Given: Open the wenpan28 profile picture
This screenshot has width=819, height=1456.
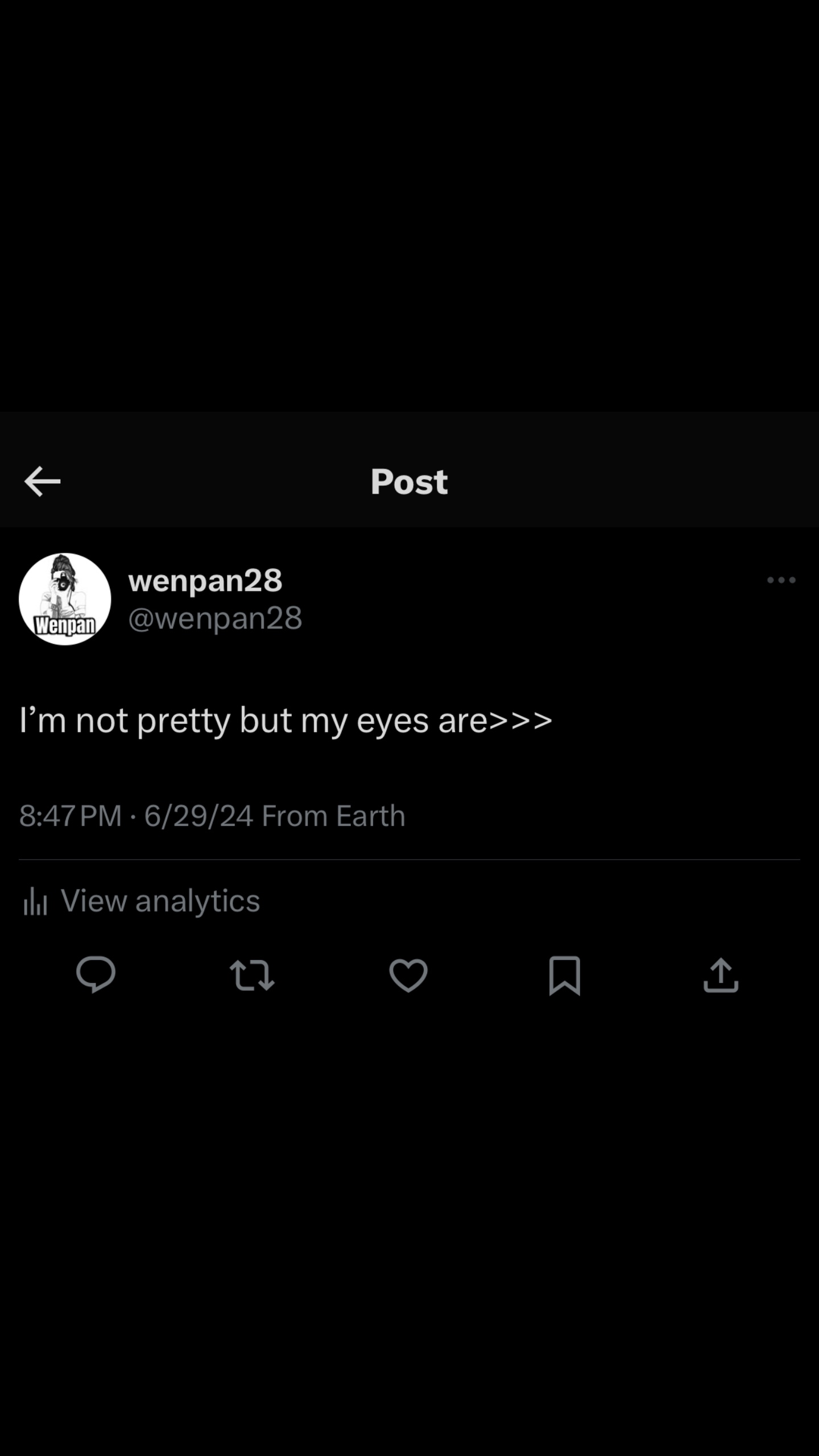Looking at the screenshot, I should pyautogui.click(x=65, y=599).
